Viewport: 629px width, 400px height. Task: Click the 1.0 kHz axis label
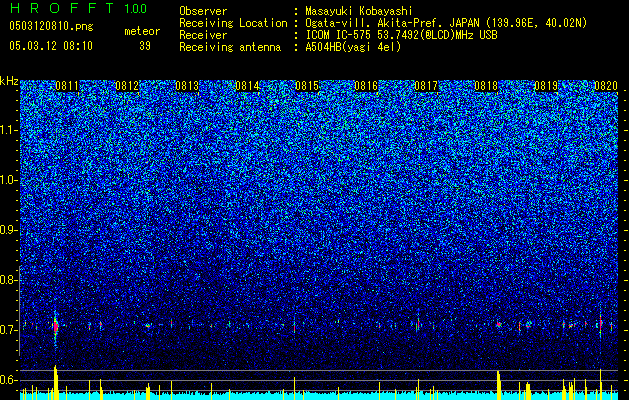point(9,180)
